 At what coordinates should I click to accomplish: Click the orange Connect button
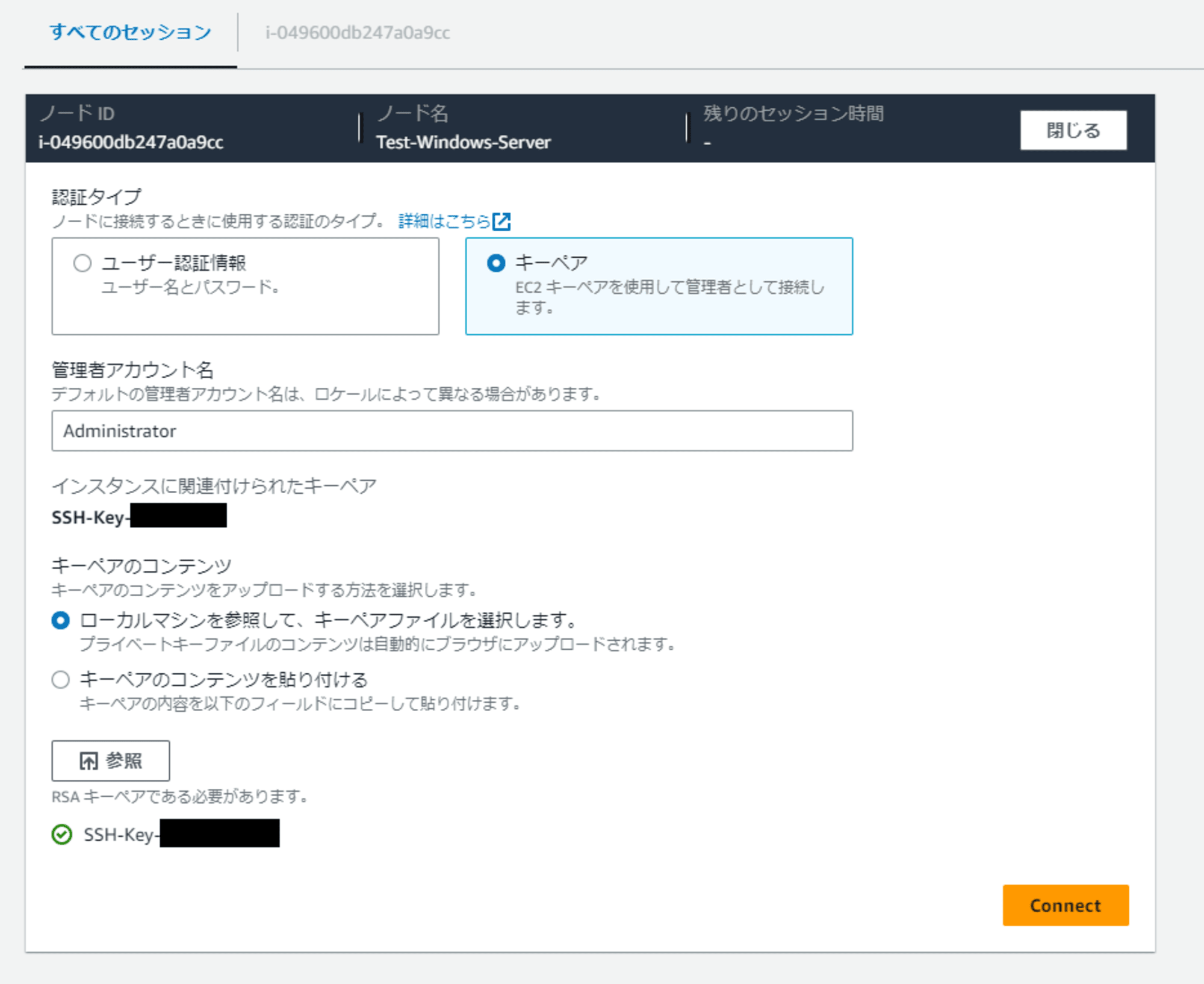point(1066,905)
